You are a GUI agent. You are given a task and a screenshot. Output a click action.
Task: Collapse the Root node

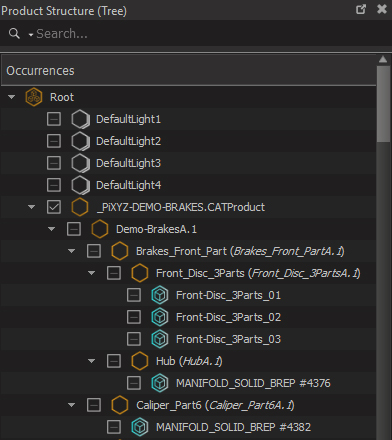click(x=11, y=97)
